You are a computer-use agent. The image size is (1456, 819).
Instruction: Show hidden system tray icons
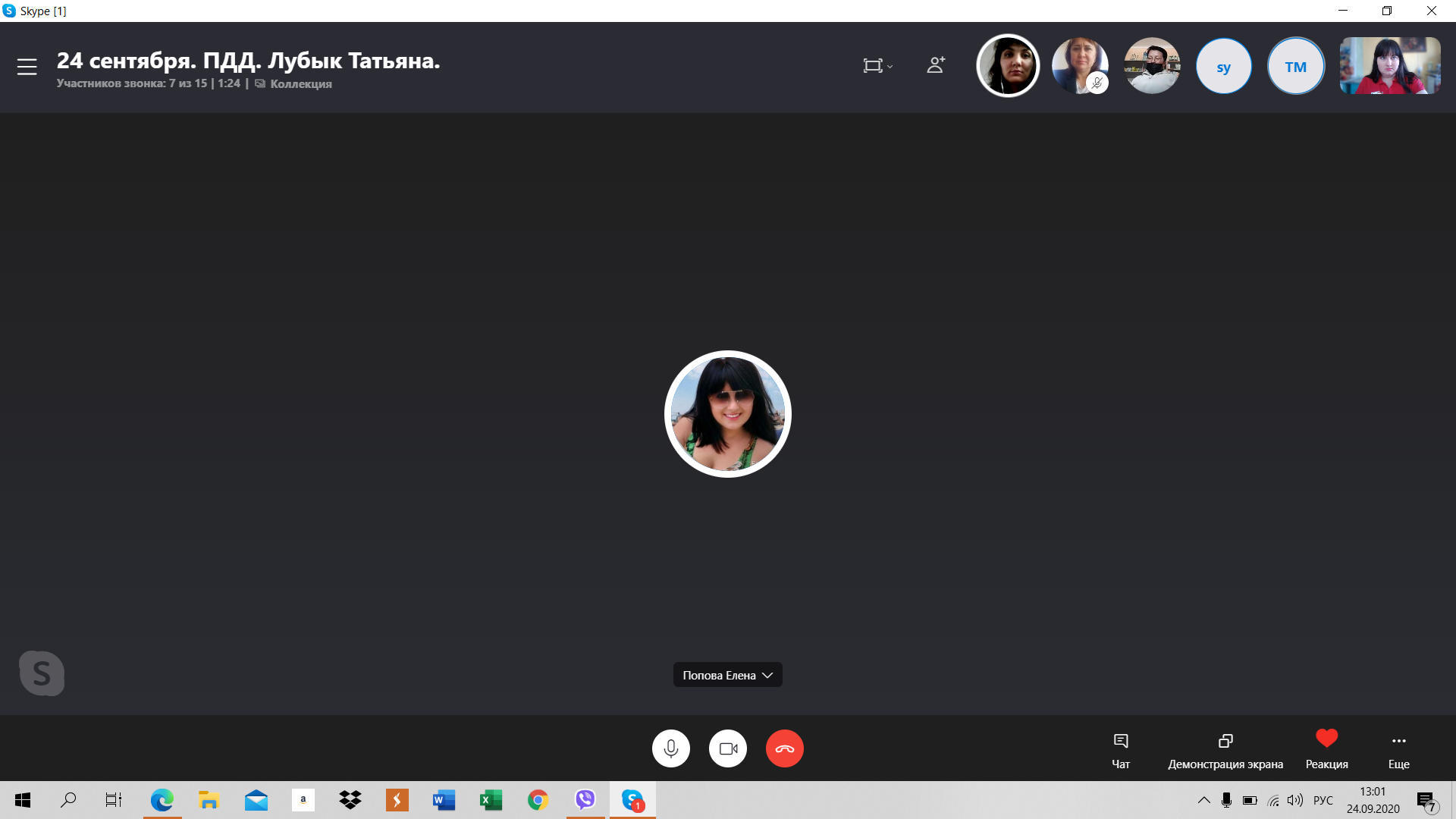click(1203, 800)
